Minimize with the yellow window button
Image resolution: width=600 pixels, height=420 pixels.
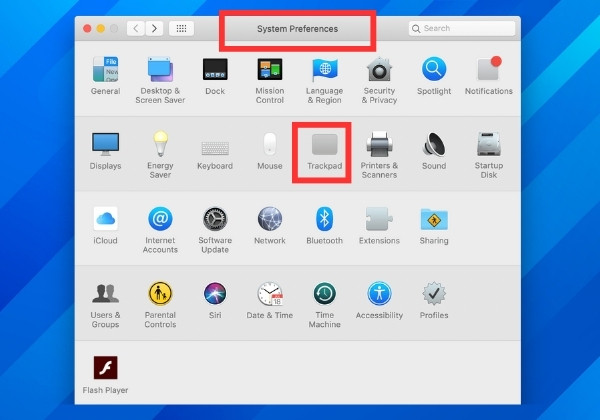[x=101, y=29]
